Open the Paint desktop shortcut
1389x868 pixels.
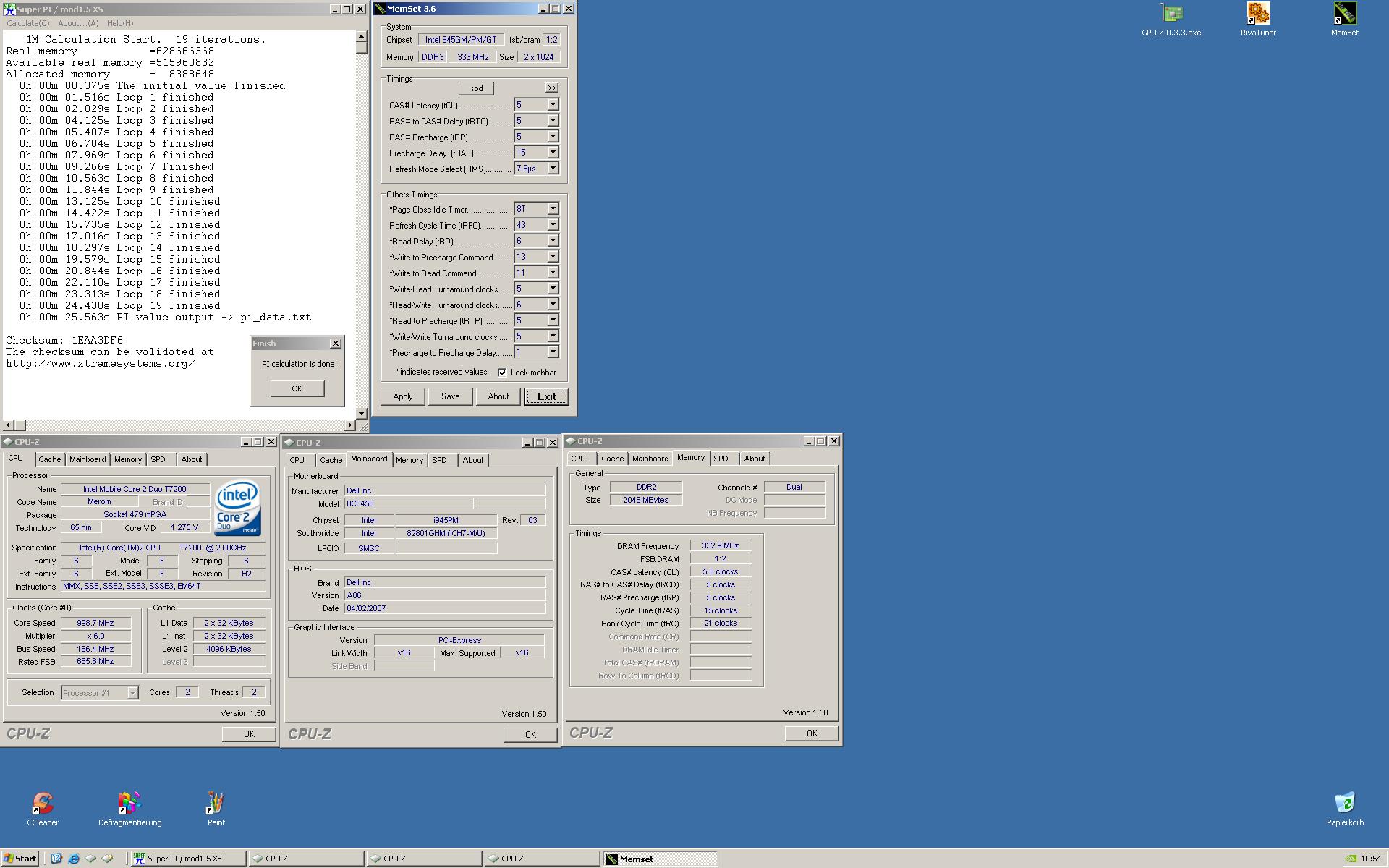tap(216, 809)
